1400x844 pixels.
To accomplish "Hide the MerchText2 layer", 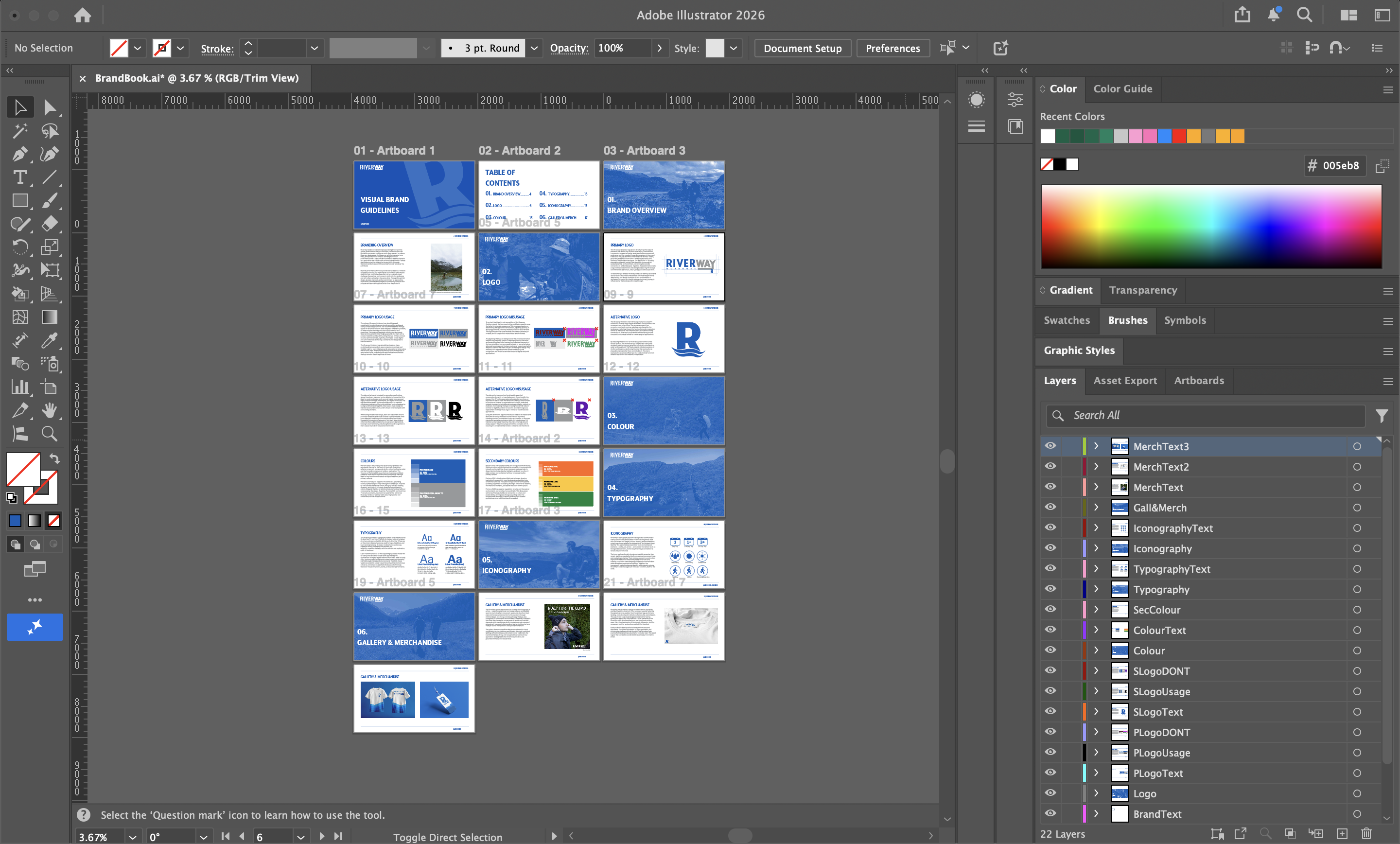I will point(1050,467).
